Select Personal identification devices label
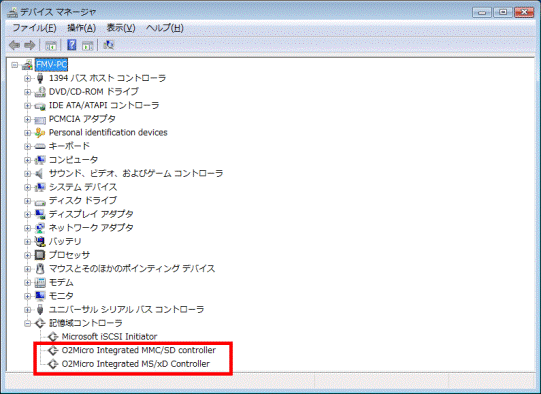 tap(108, 132)
